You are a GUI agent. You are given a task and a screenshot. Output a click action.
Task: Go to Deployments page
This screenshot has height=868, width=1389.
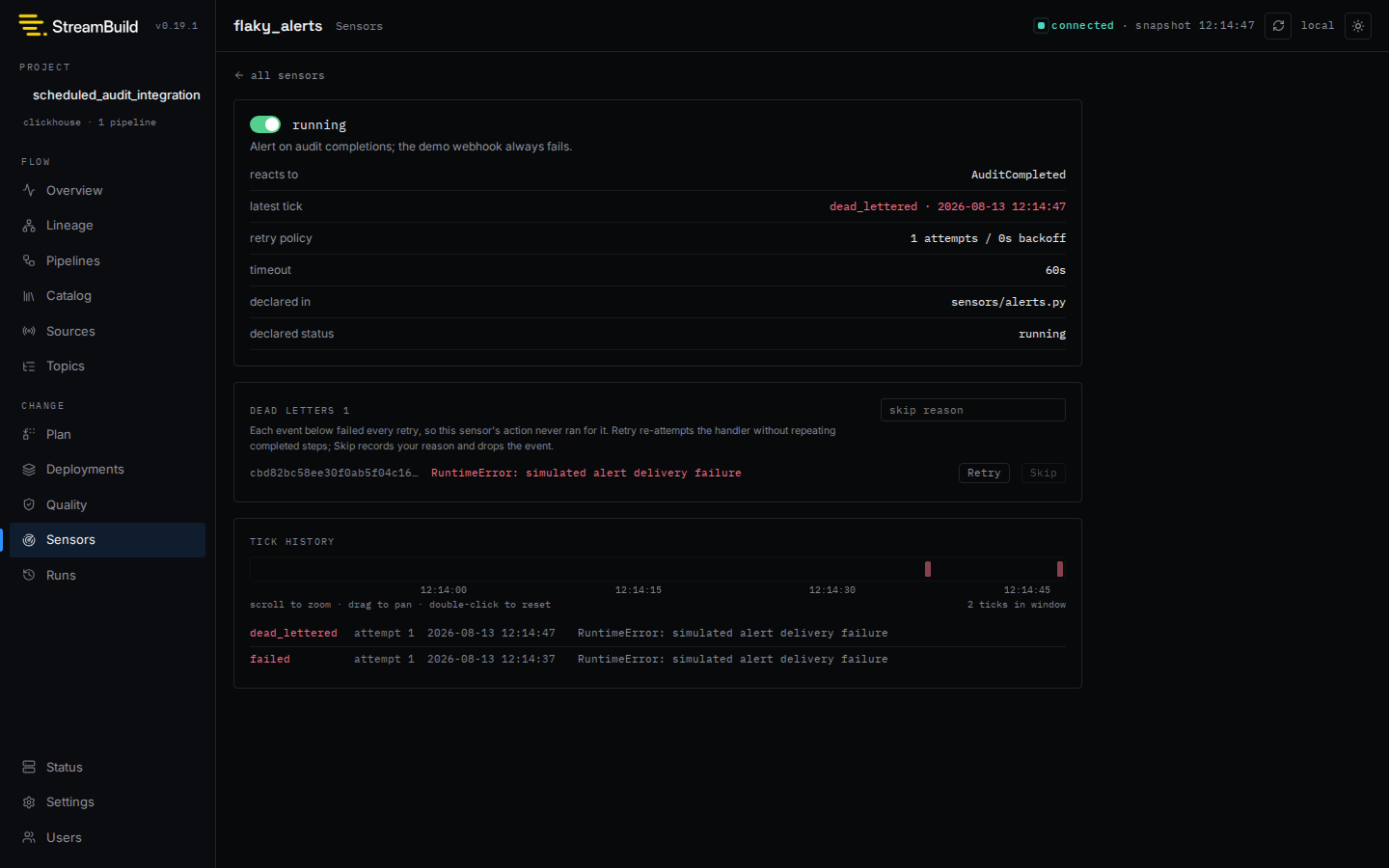click(107, 470)
